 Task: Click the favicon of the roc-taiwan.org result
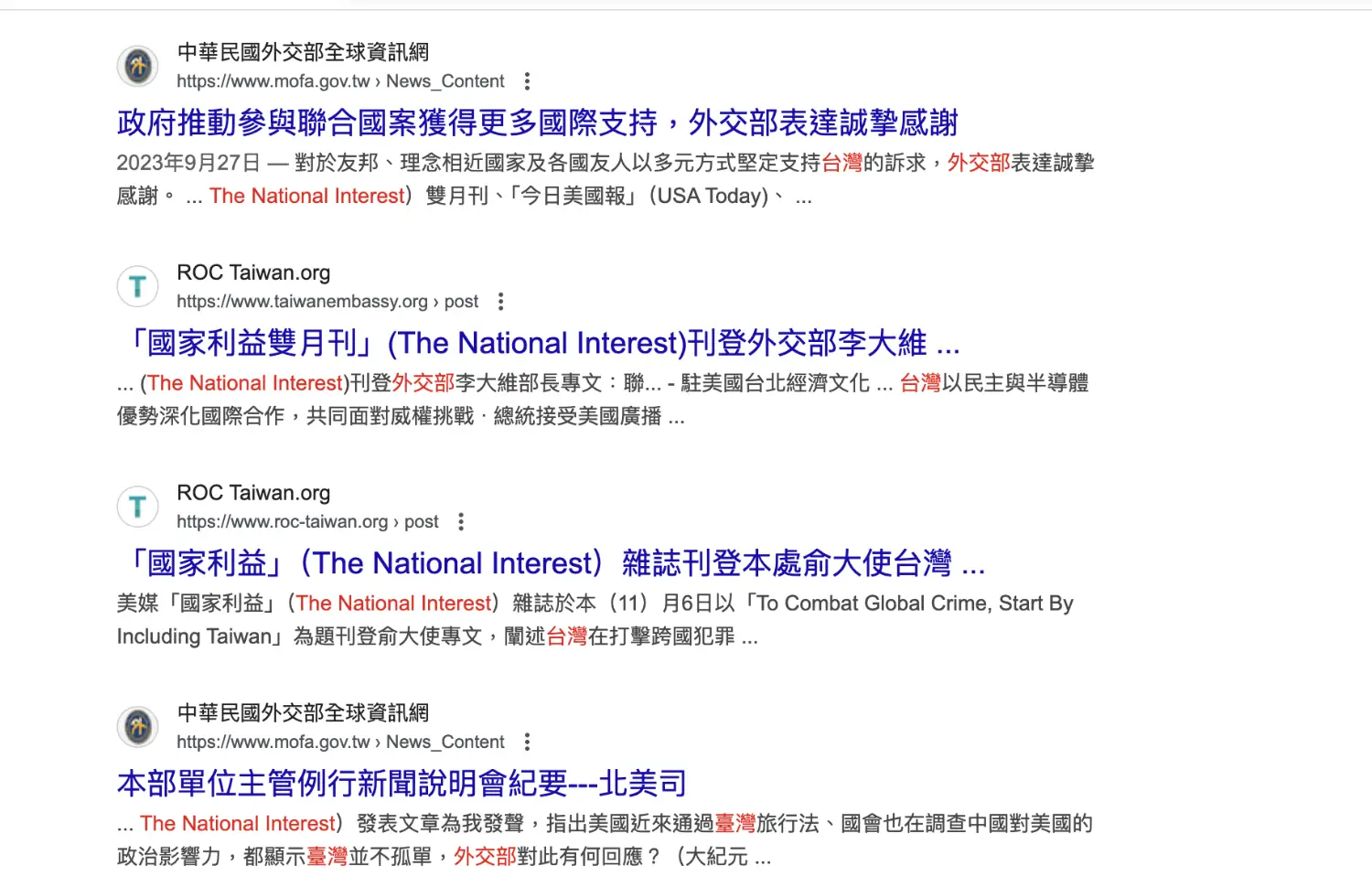coord(138,508)
